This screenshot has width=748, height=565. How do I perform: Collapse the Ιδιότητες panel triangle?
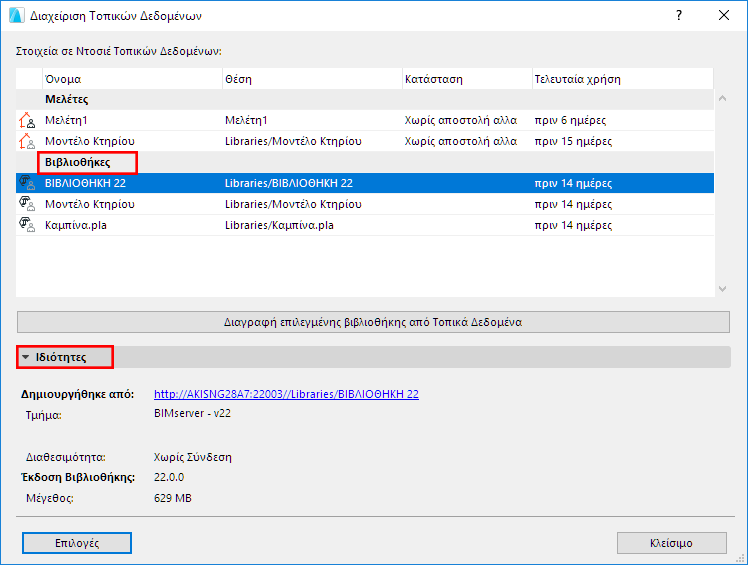click(26, 357)
